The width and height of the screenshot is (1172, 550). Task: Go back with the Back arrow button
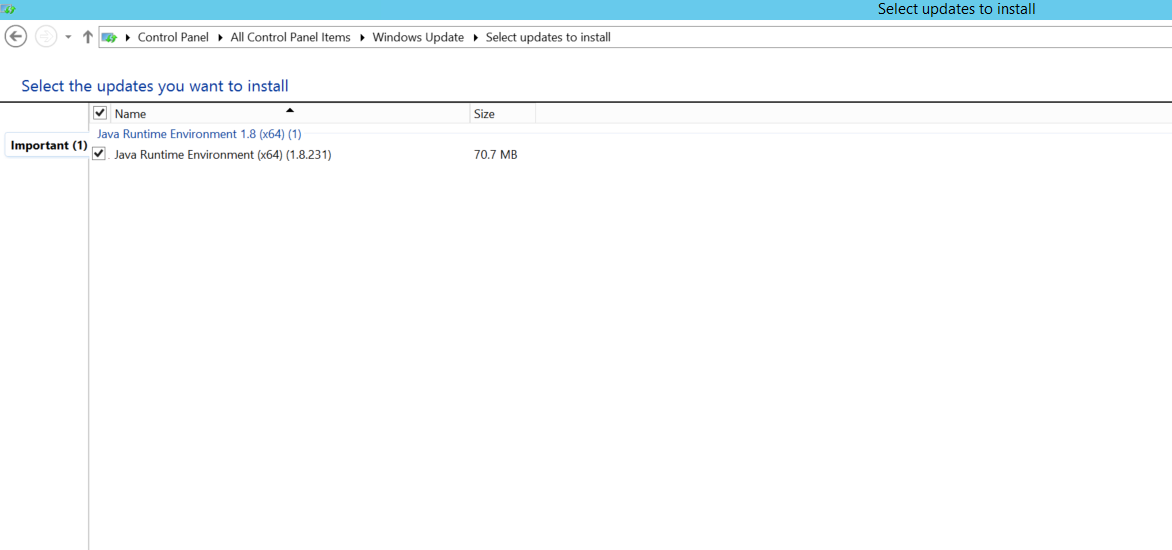pos(16,37)
